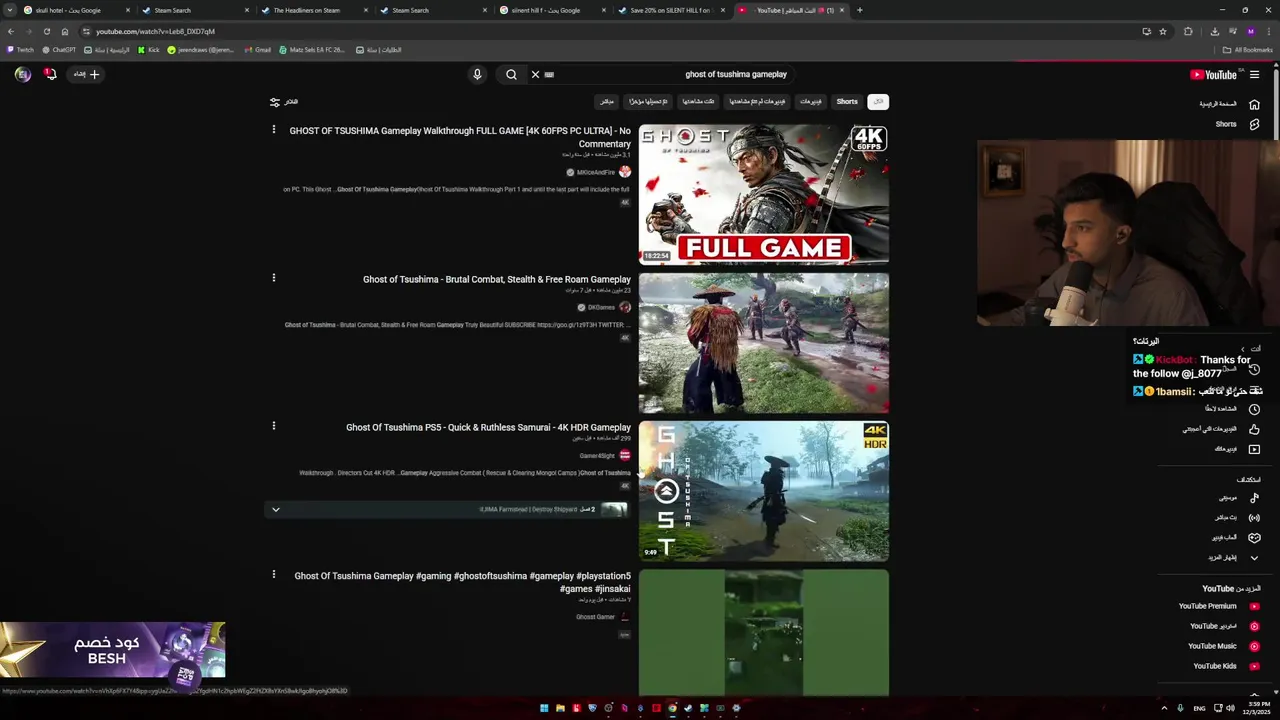Screen dimensions: 1280x720
Task: Open the PS5 4K HDR gameplay thumbnail
Action: pos(763,491)
